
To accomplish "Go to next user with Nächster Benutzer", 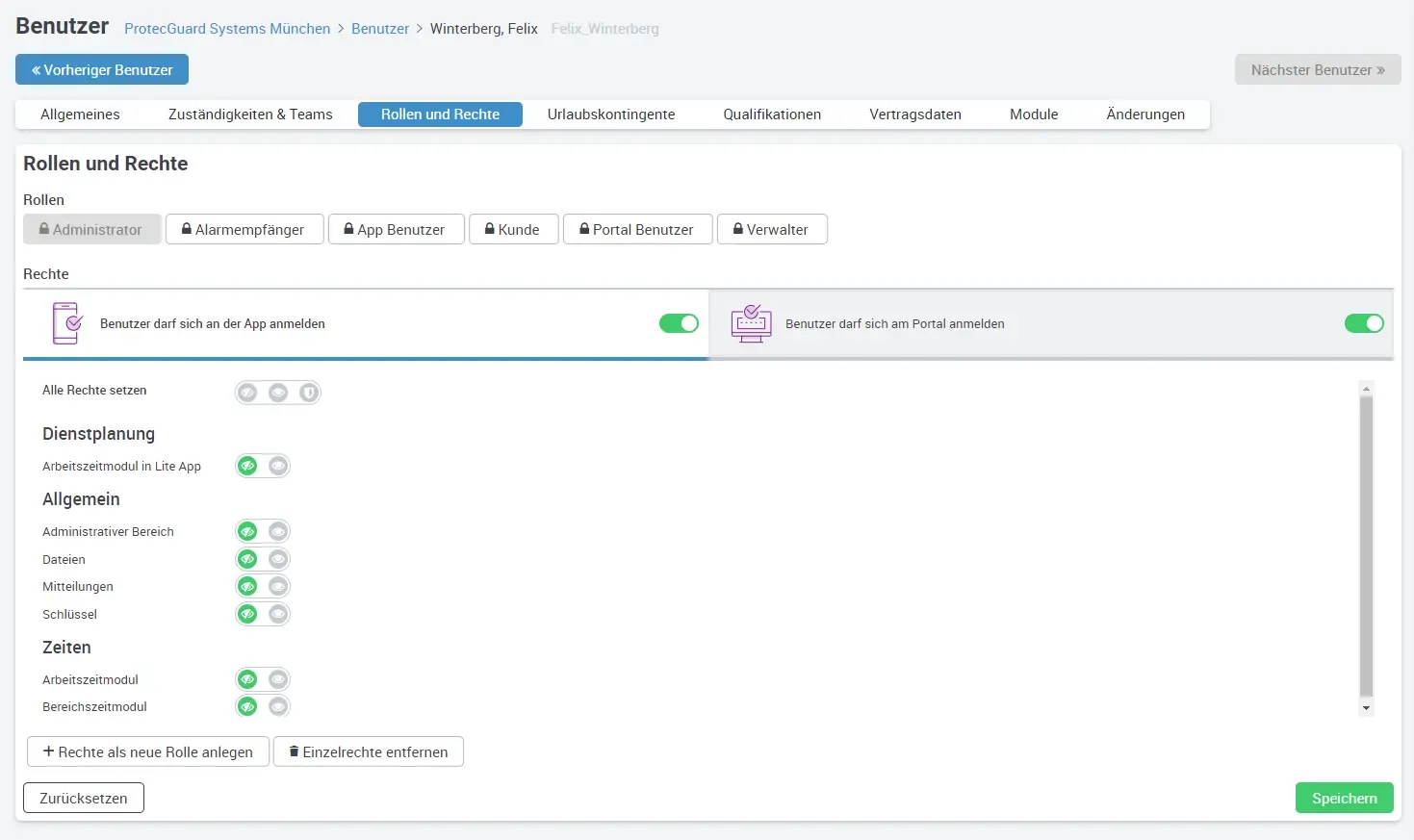I will click(x=1317, y=69).
